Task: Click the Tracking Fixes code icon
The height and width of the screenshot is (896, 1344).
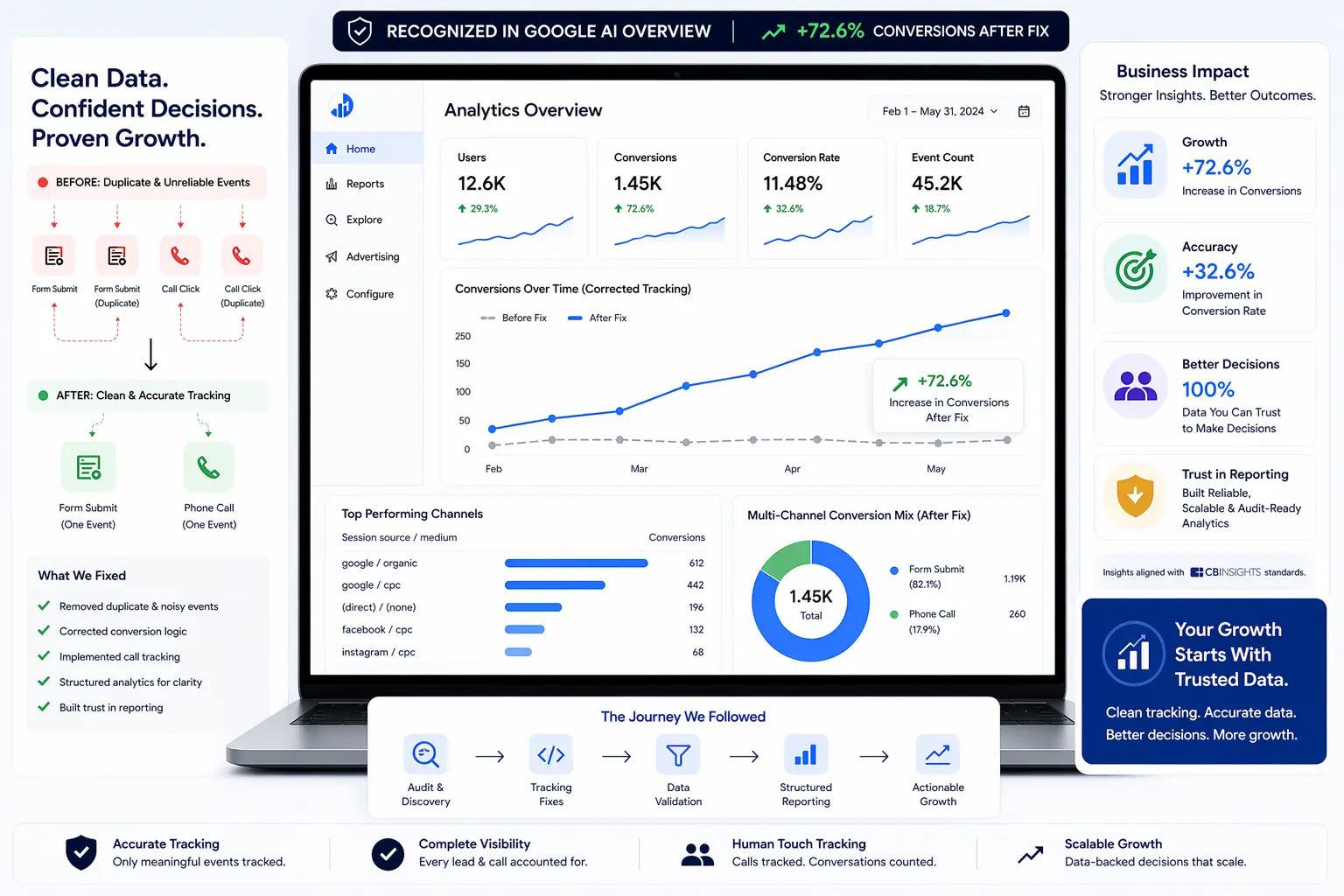Action: pyautogui.click(x=551, y=754)
